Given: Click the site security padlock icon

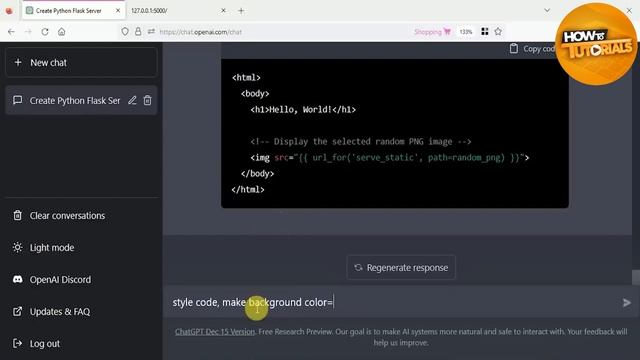Looking at the screenshot, I should [x=138, y=31].
